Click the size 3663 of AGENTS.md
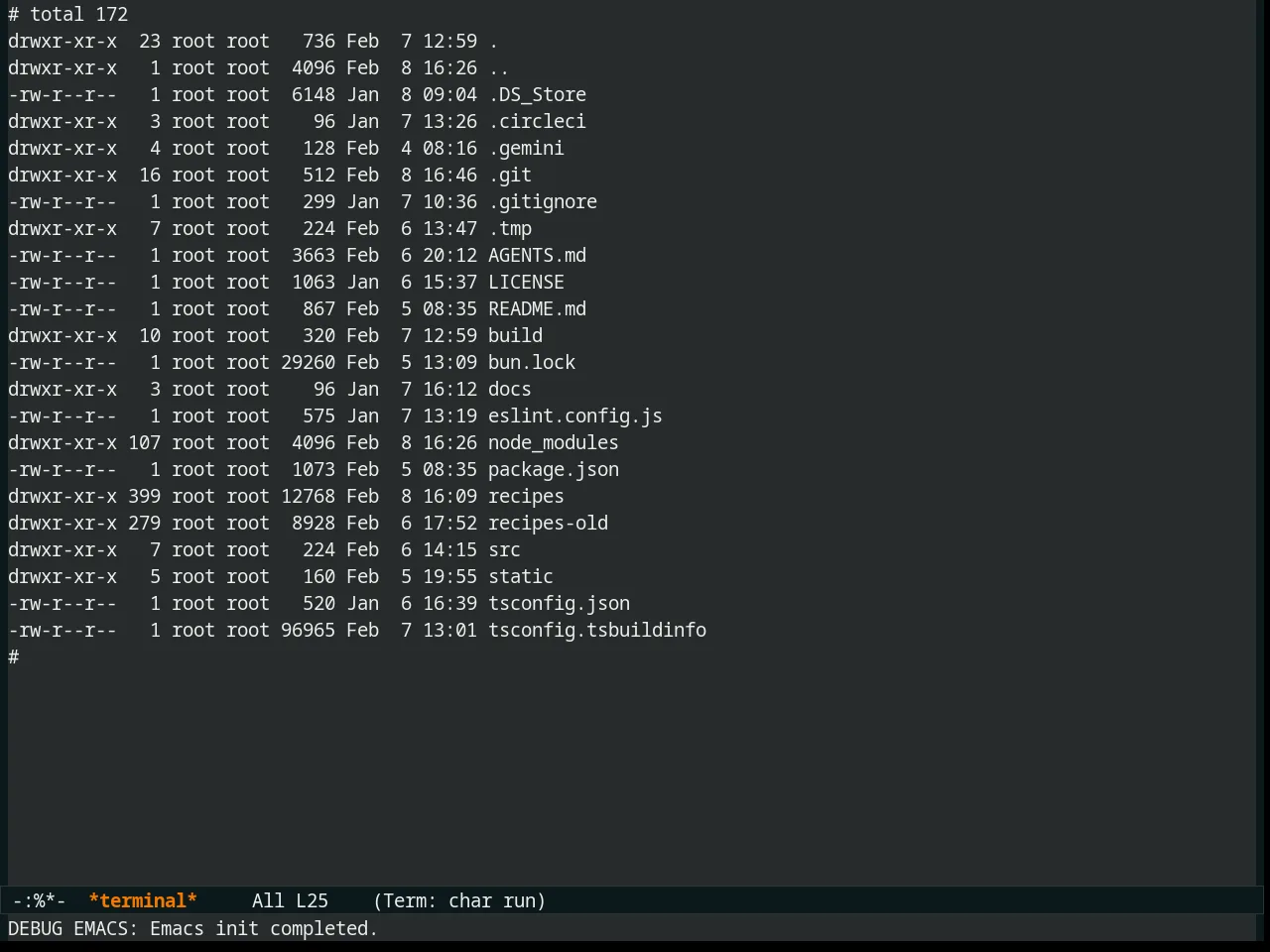The height and width of the screenshot is (952, 1270). pos(314,256)
